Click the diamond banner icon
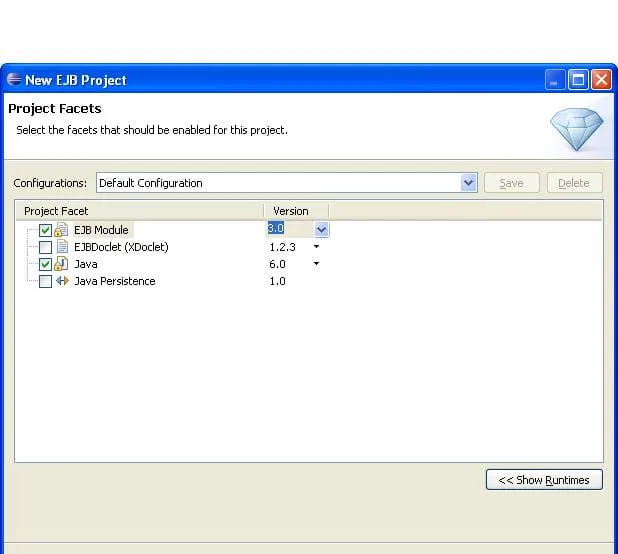This screenshot has height=554, width=618. 576,127
